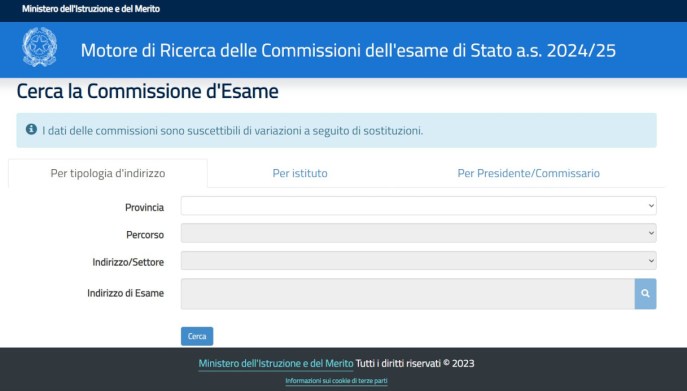Switch to the Per istituto tab
This screenshot has height=391, width=687.
(x=300, y=173)
